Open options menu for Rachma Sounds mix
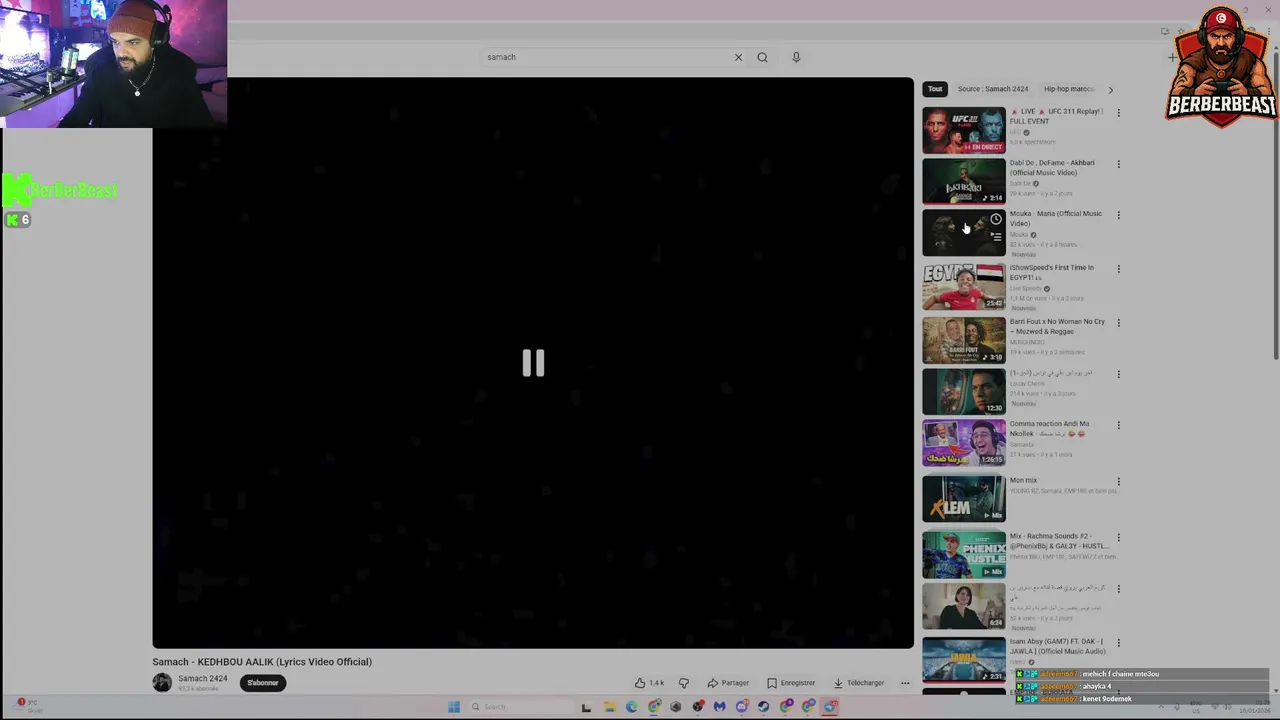The image size is (1280, 720). (1118, 538)
